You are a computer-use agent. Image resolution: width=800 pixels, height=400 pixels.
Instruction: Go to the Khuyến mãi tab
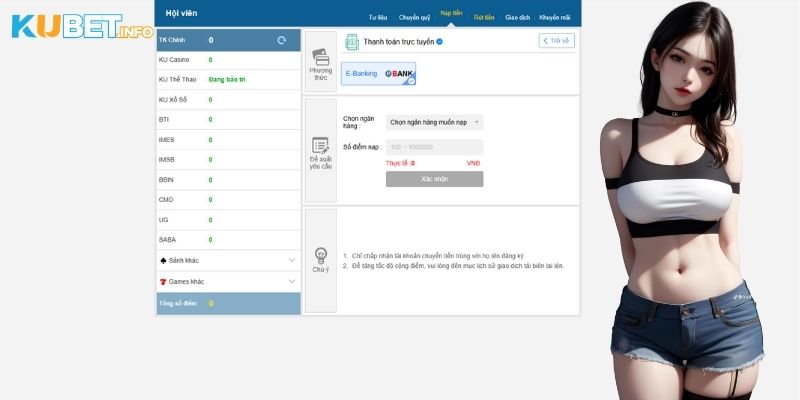(554, 18)
